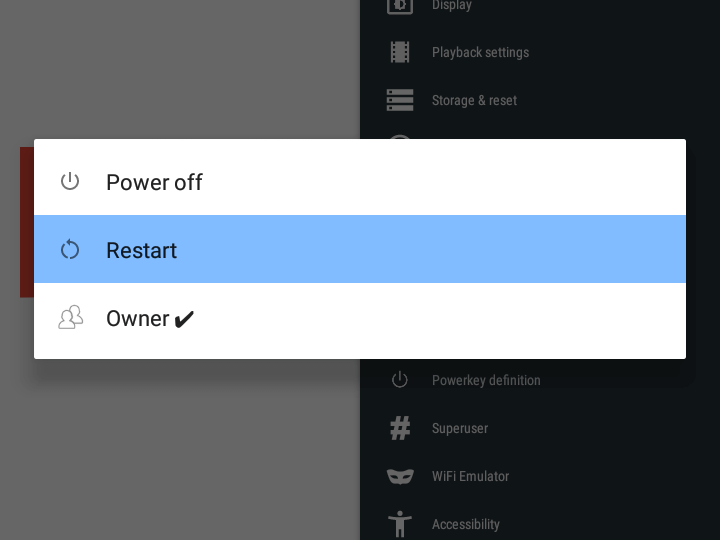Click the WiFi Emulator mask icon

pyautogui.click(x=400, y=476)
